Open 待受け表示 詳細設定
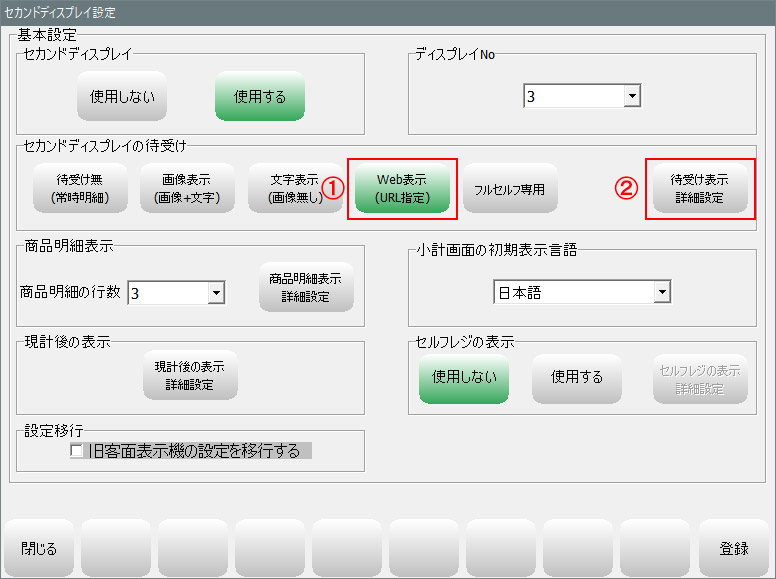776x579 pixels. pyautogui.click(x=699, y=189)
